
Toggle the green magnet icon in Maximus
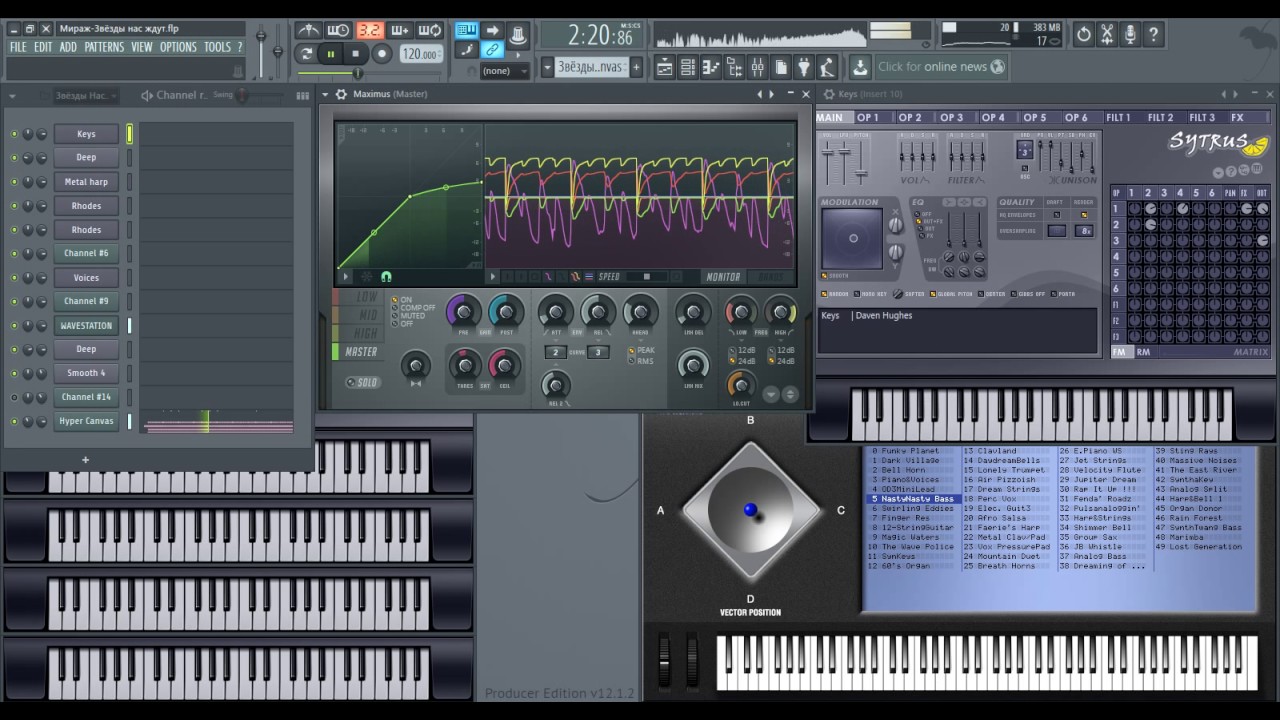point(386,277)
